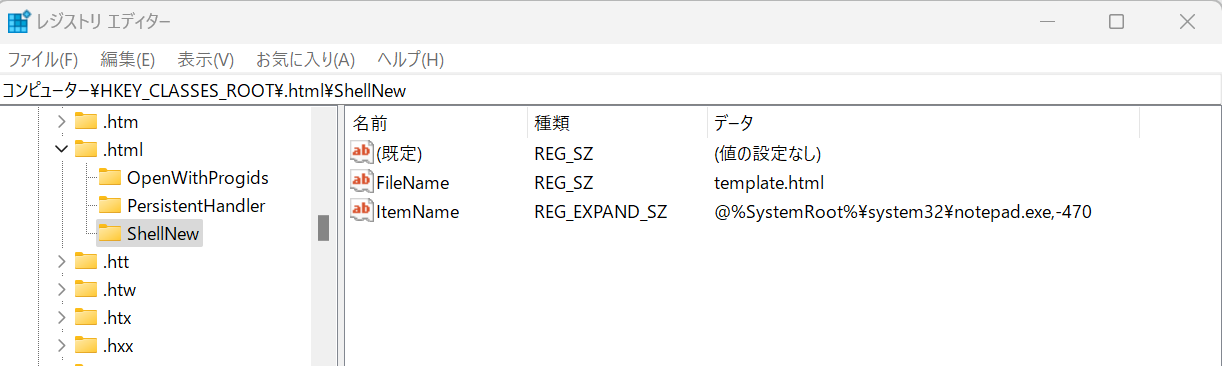The height and width of the screenshot is (366, 1222).
Task: Collapse the .html key
Action: 61,150
